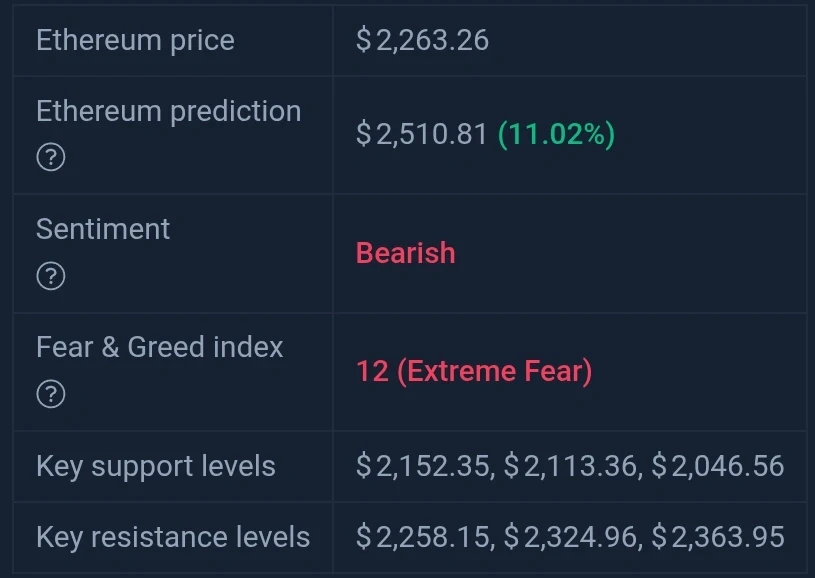Click the $2,113.36 support level

tap(570, 466)
